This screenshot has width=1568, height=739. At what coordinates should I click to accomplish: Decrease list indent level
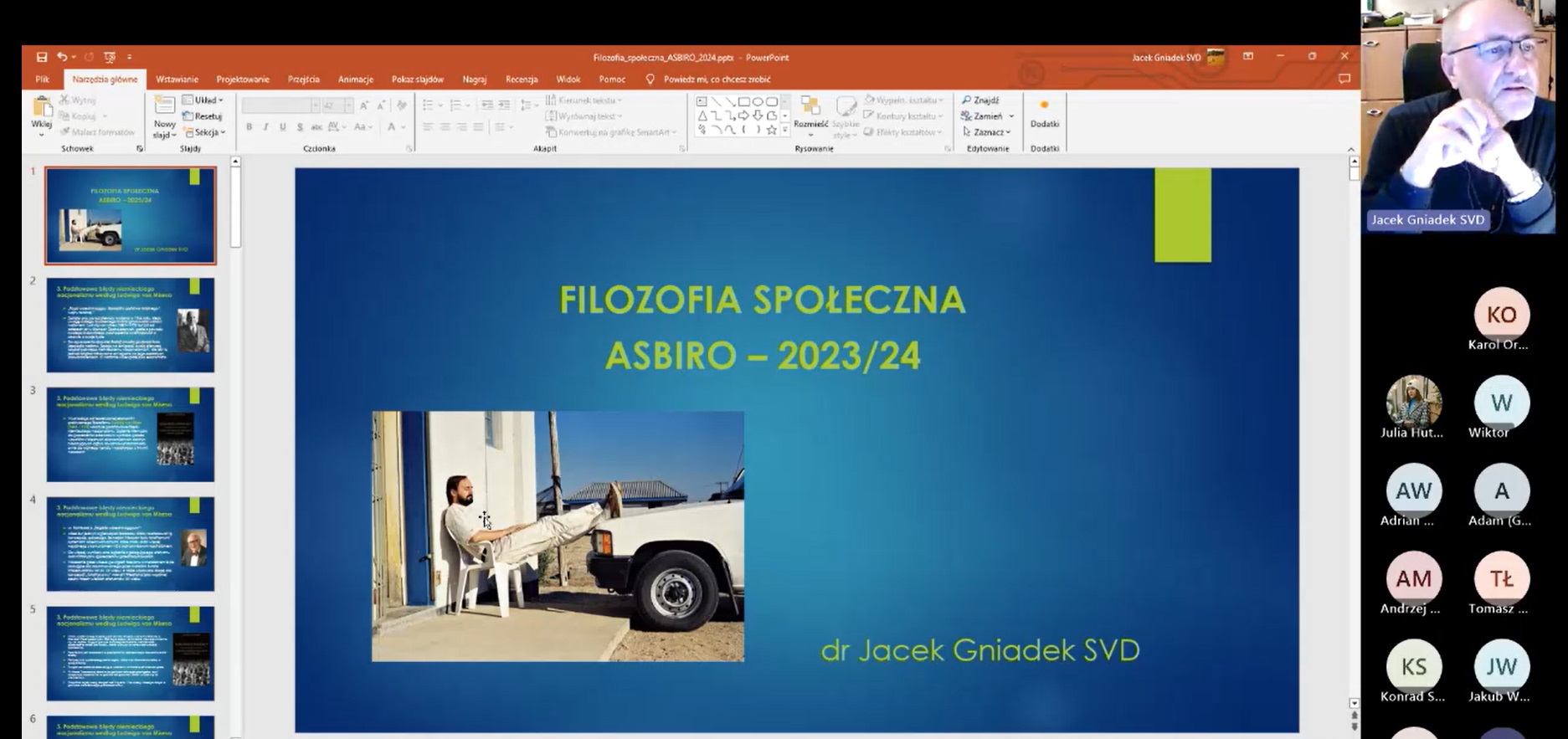pyautogui.click(x=487, y=105)
